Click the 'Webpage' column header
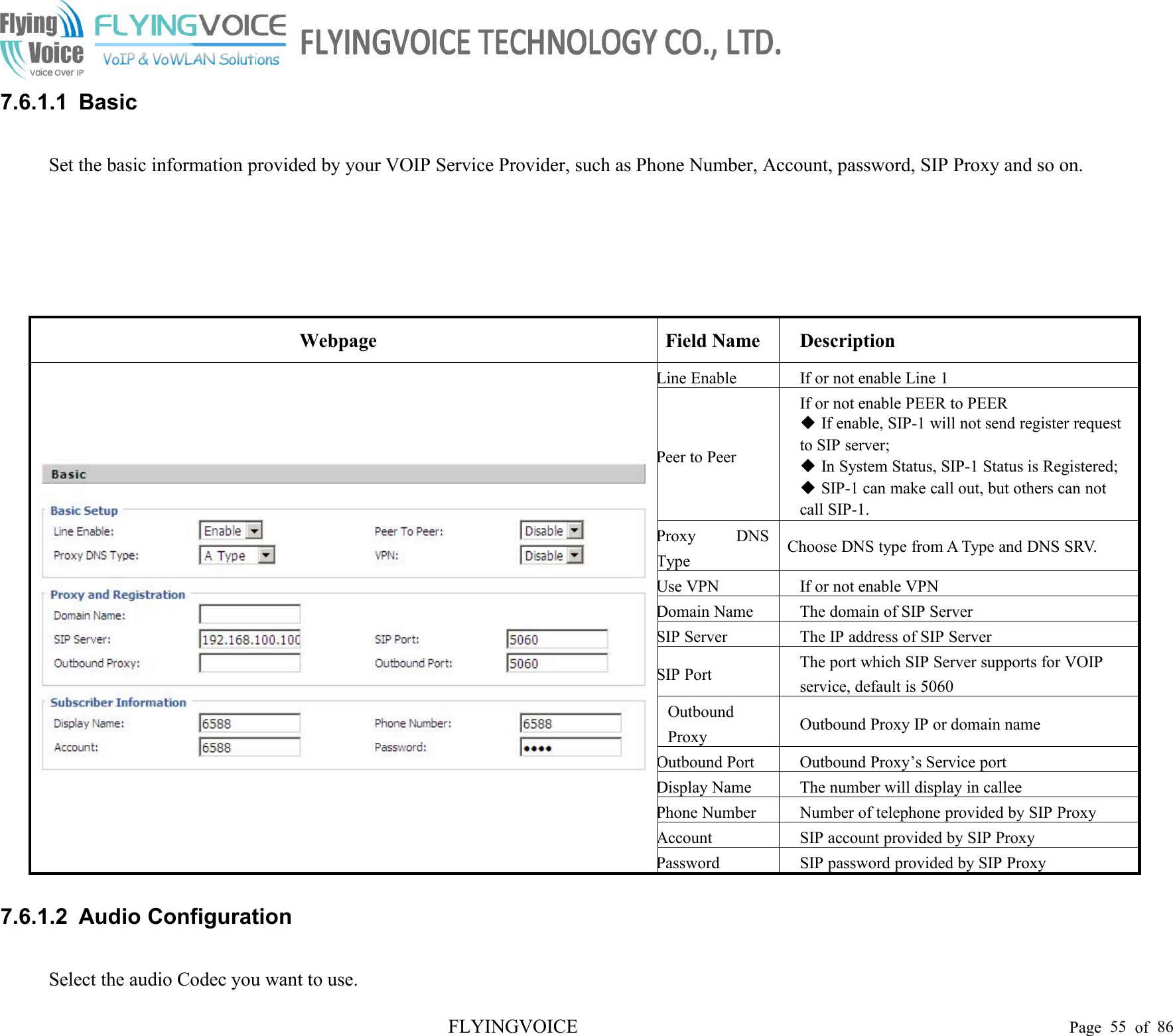The image size is (1173, 1036). click(x=338, y=340)
